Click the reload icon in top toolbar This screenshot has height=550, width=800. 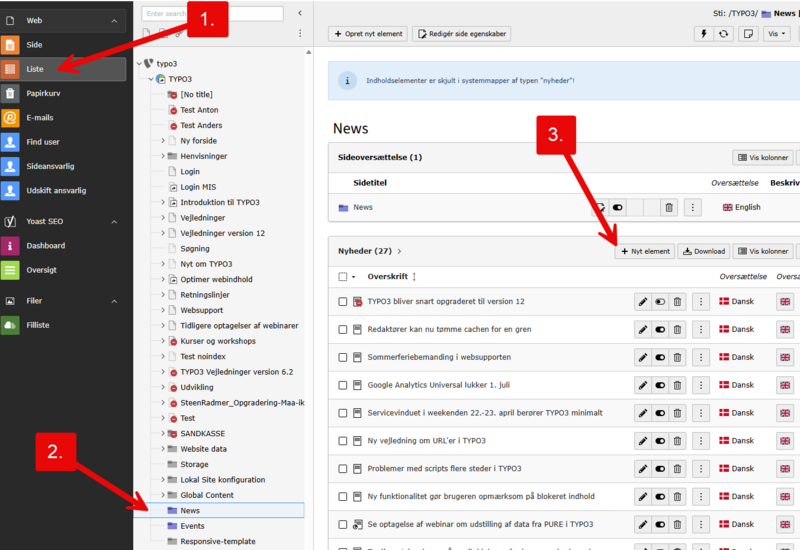point(724,34)
